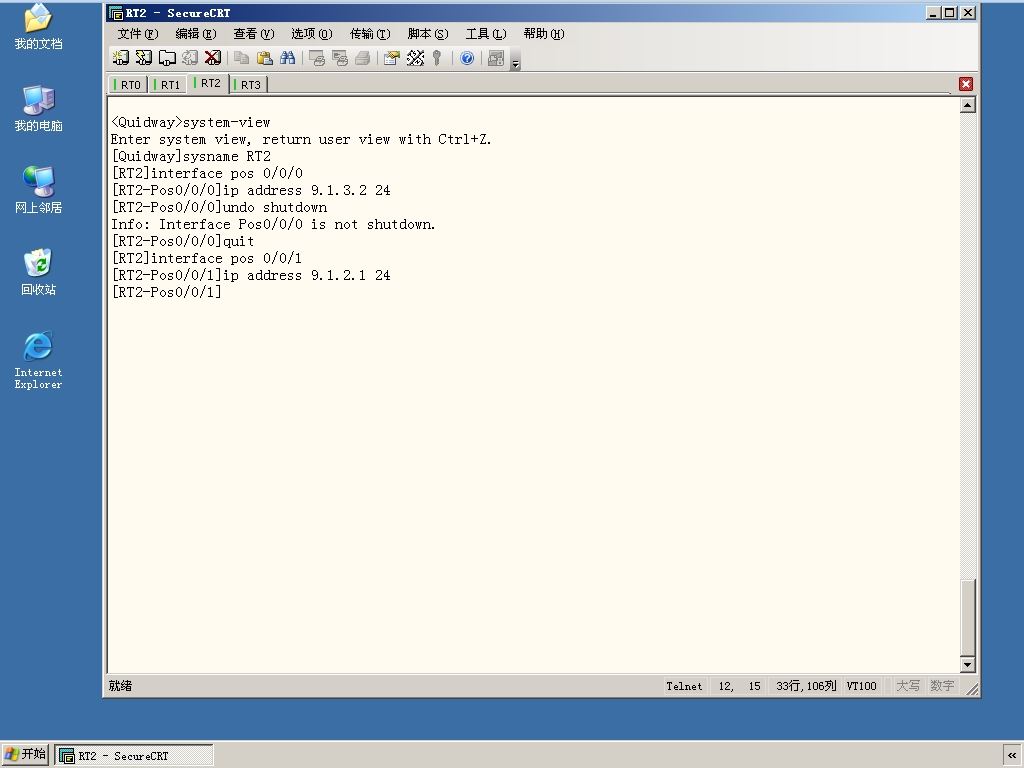Click the grayed Reconnect icon
The height and width of the screenshot is (768, 1024).
point(190,58)
